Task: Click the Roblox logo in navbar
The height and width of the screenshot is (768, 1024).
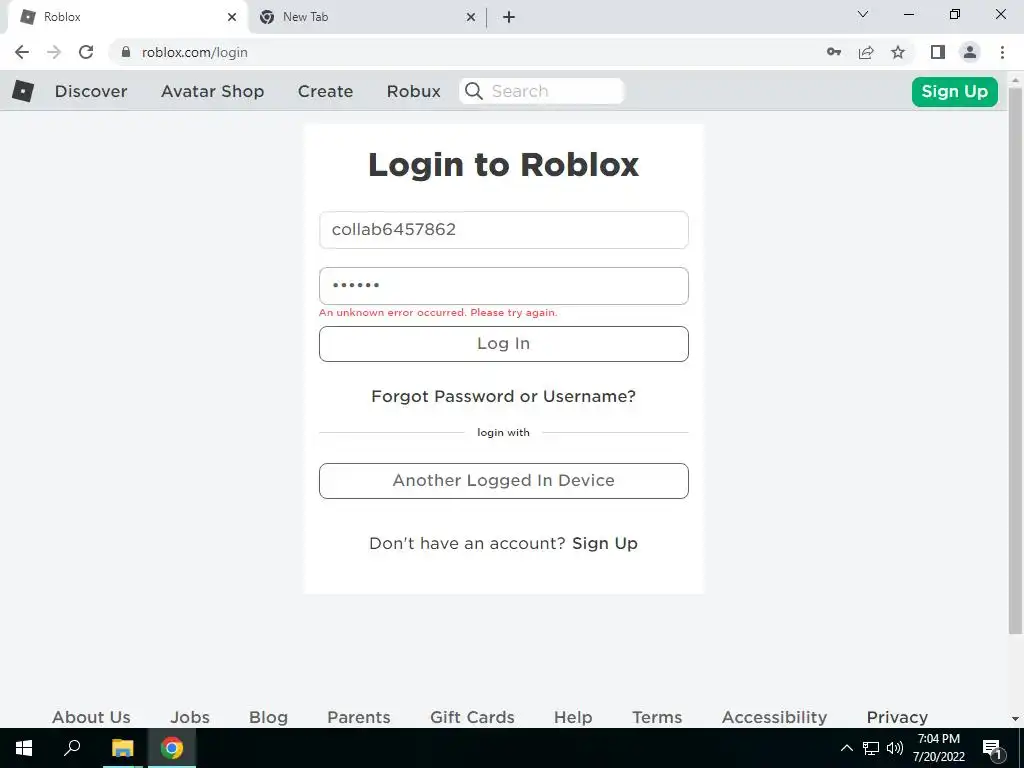Action: pos(23,91)
